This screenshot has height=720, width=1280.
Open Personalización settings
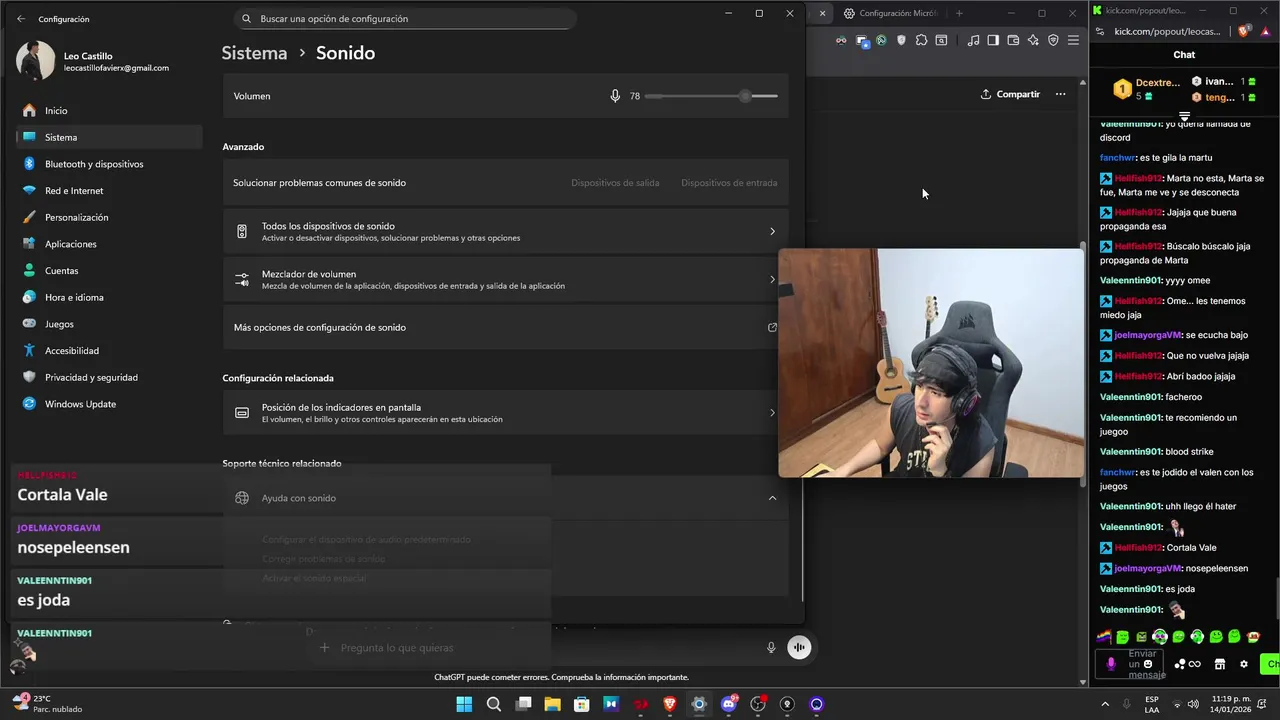click(x=110, y=217)
